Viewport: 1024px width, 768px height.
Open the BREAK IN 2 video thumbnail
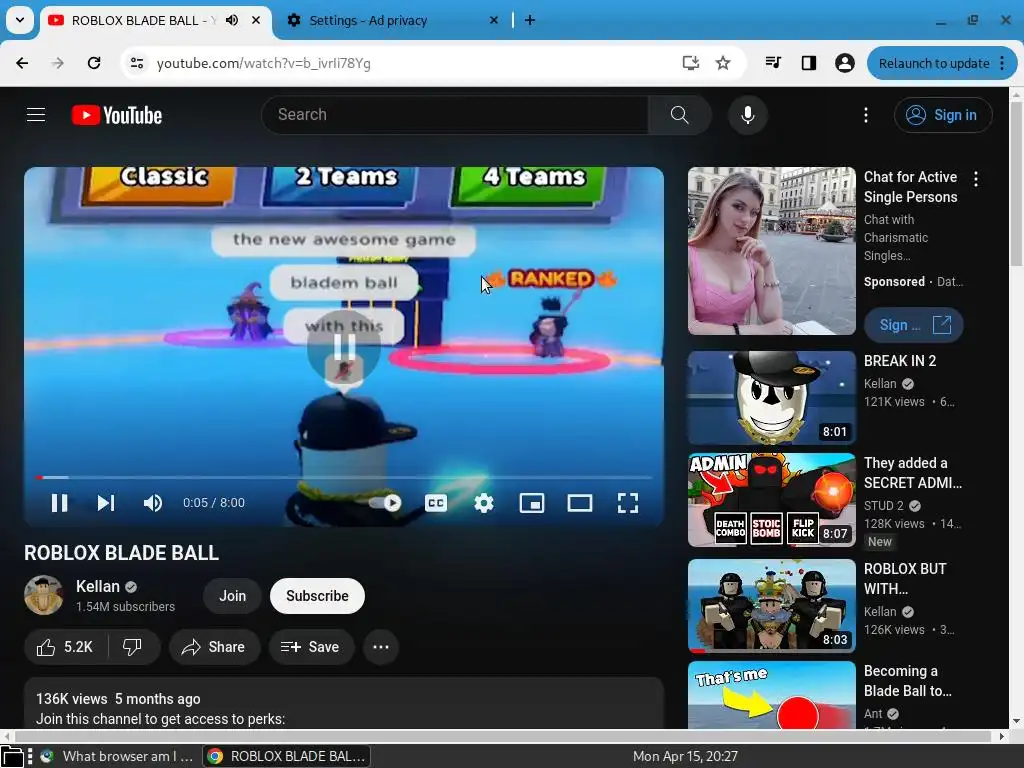pos(771,398)
